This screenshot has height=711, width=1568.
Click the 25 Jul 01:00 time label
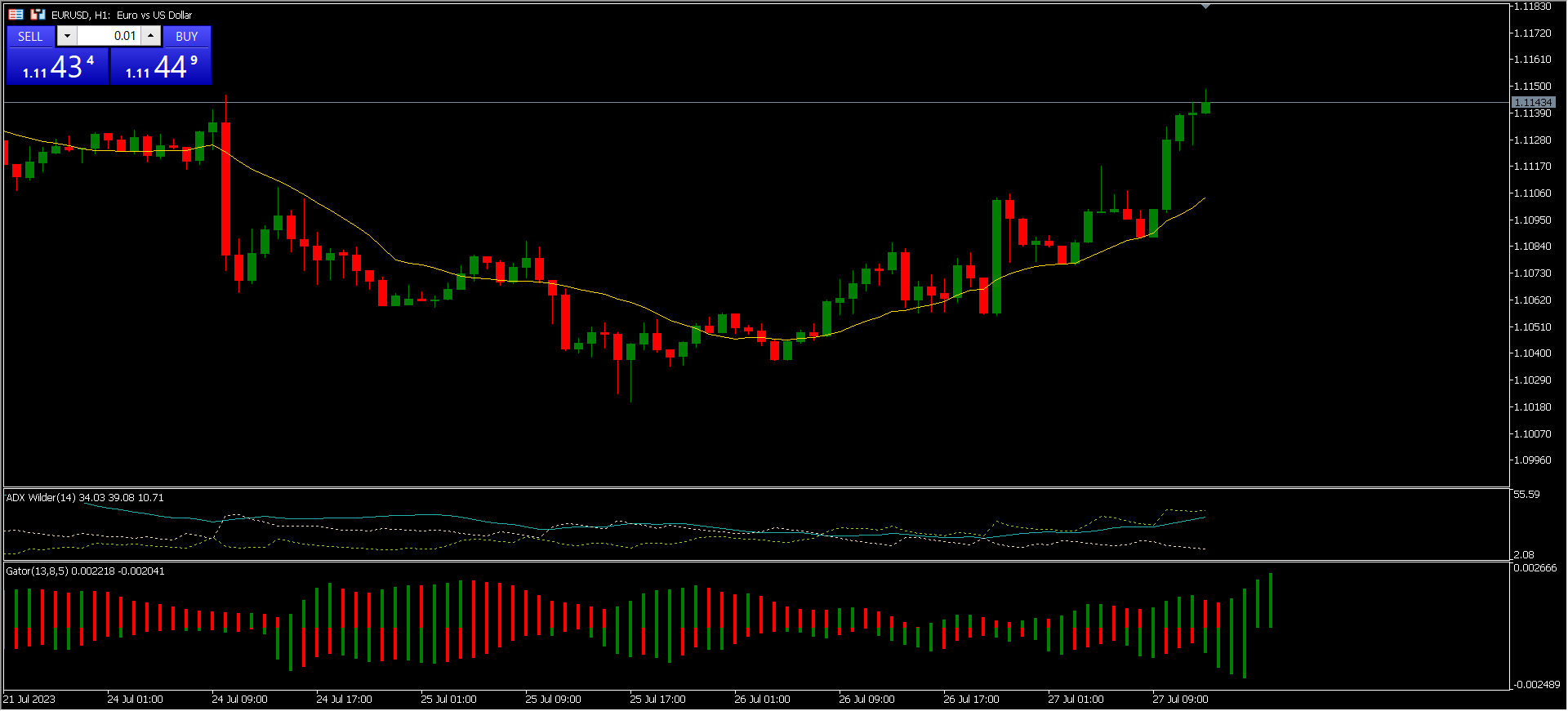click(x=449, y=700)
